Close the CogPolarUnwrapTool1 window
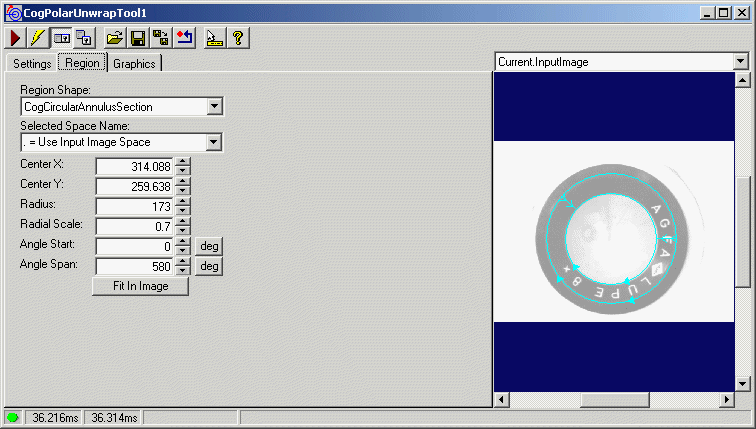The height and width of the screenshot is (429, 756). coord(742,13)
